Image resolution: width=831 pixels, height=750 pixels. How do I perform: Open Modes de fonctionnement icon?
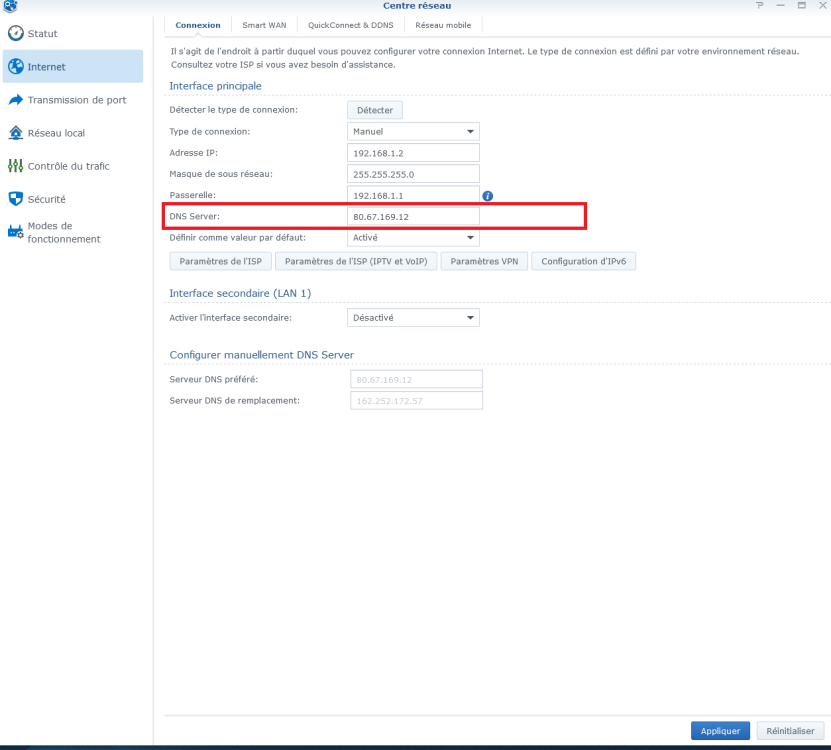[x=15, y=232]
